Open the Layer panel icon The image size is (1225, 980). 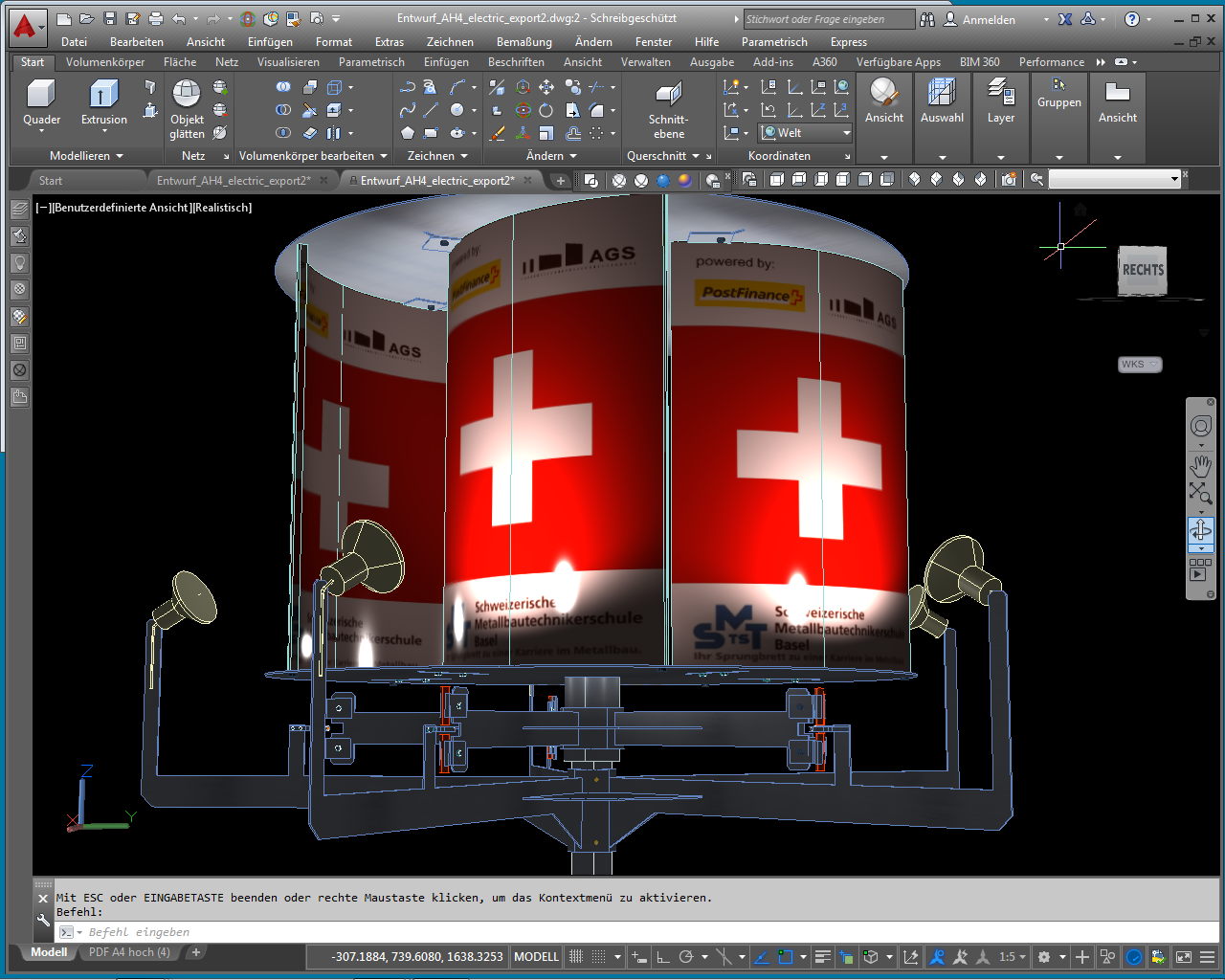coord(1000,94)
